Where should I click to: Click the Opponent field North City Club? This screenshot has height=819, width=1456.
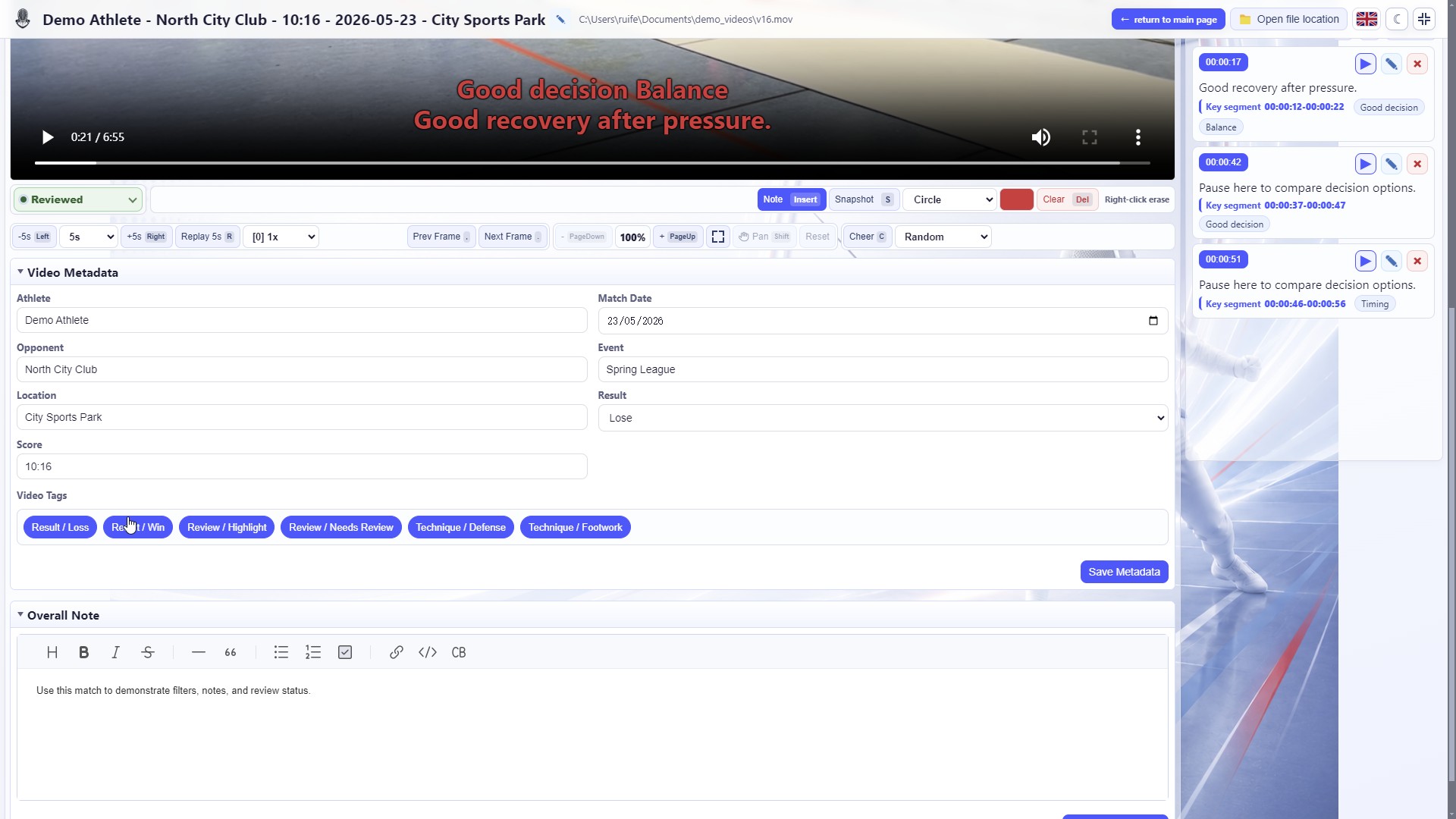(x=302, y=369)
